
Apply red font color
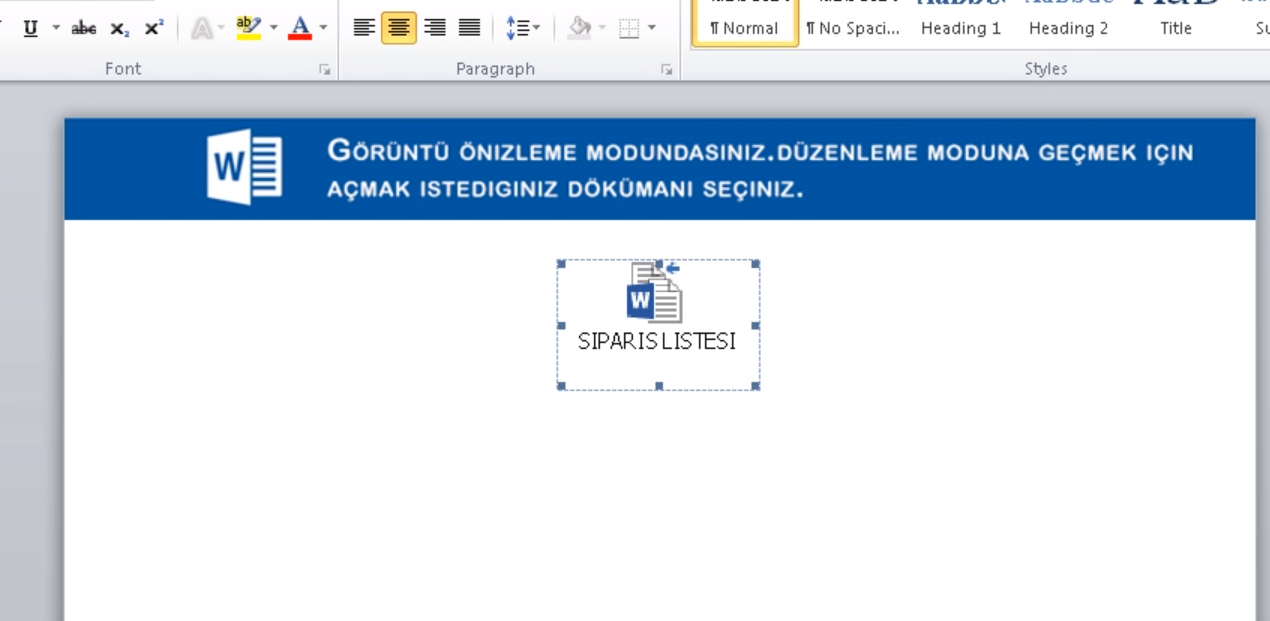[x=299, y=28]
